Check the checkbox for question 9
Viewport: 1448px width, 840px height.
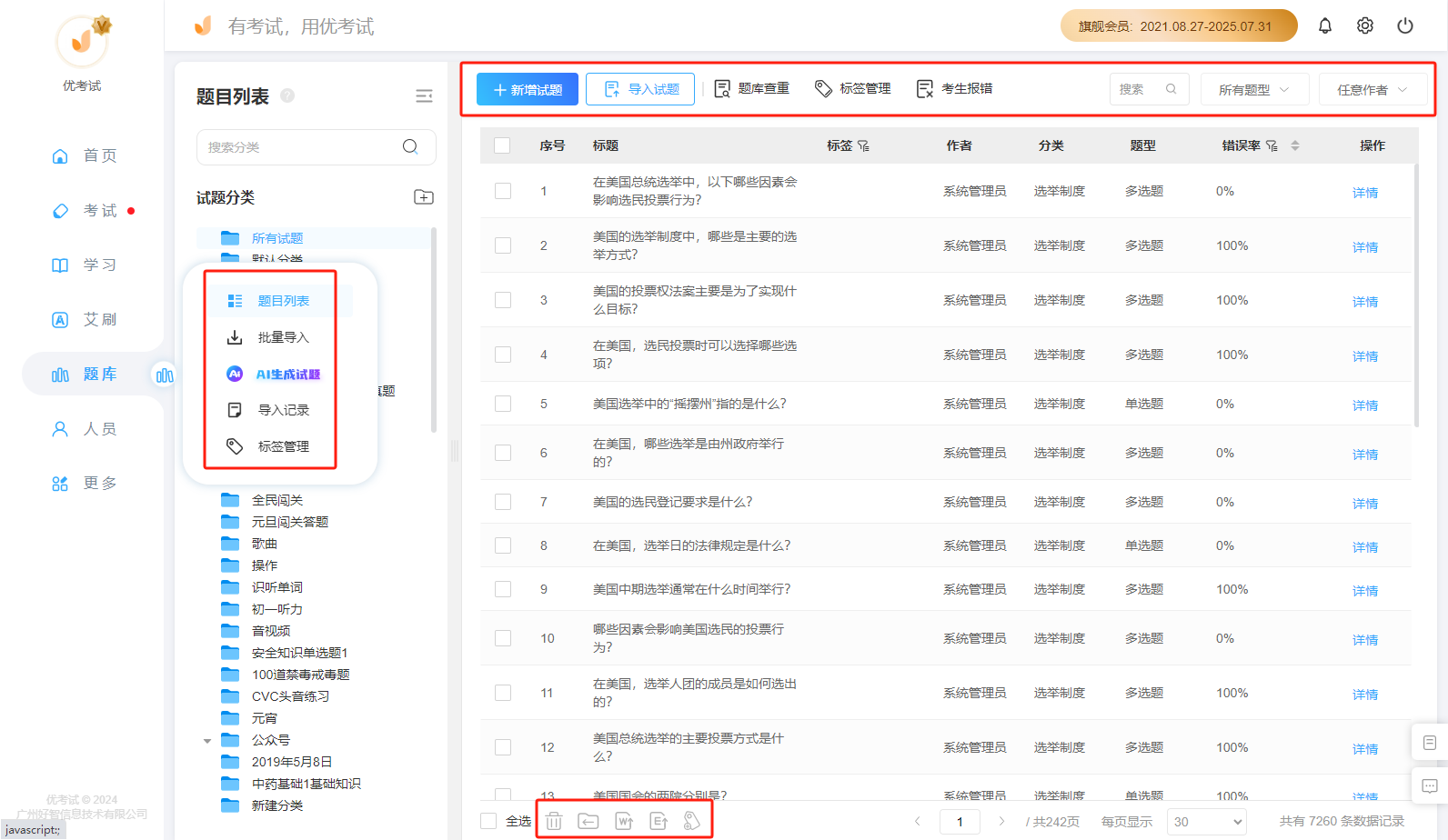(x=503, y=589)
